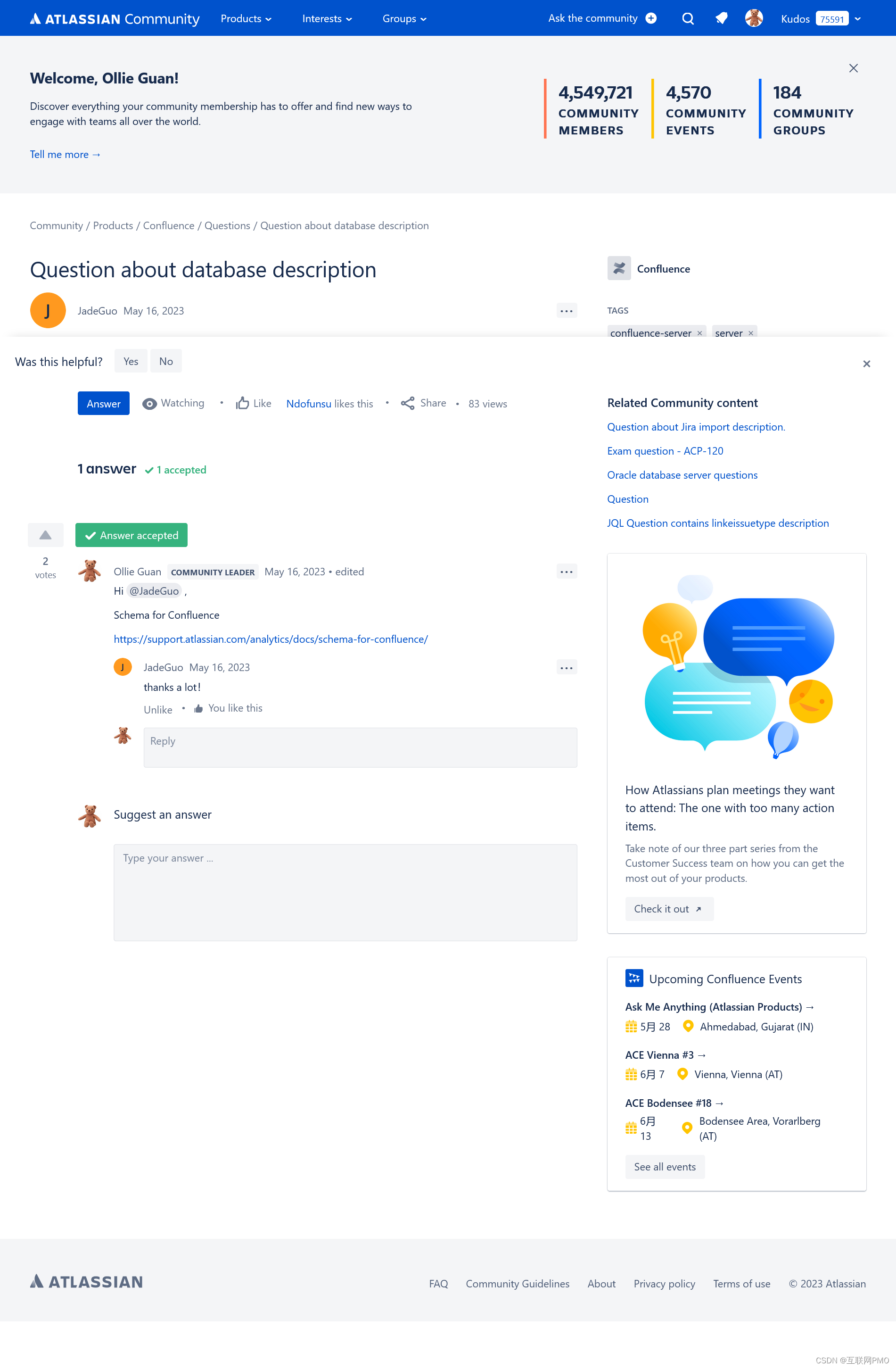This screenshot has width=896, height=1369.
Task: Go to the Confluence breadcrumb
Action: pos(168,225)
